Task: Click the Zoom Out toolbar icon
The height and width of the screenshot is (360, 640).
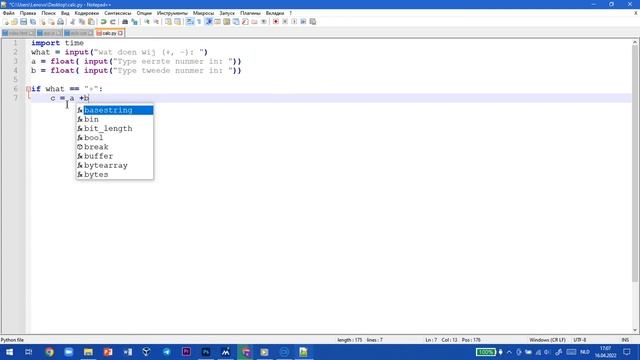Action: [156, 22]
